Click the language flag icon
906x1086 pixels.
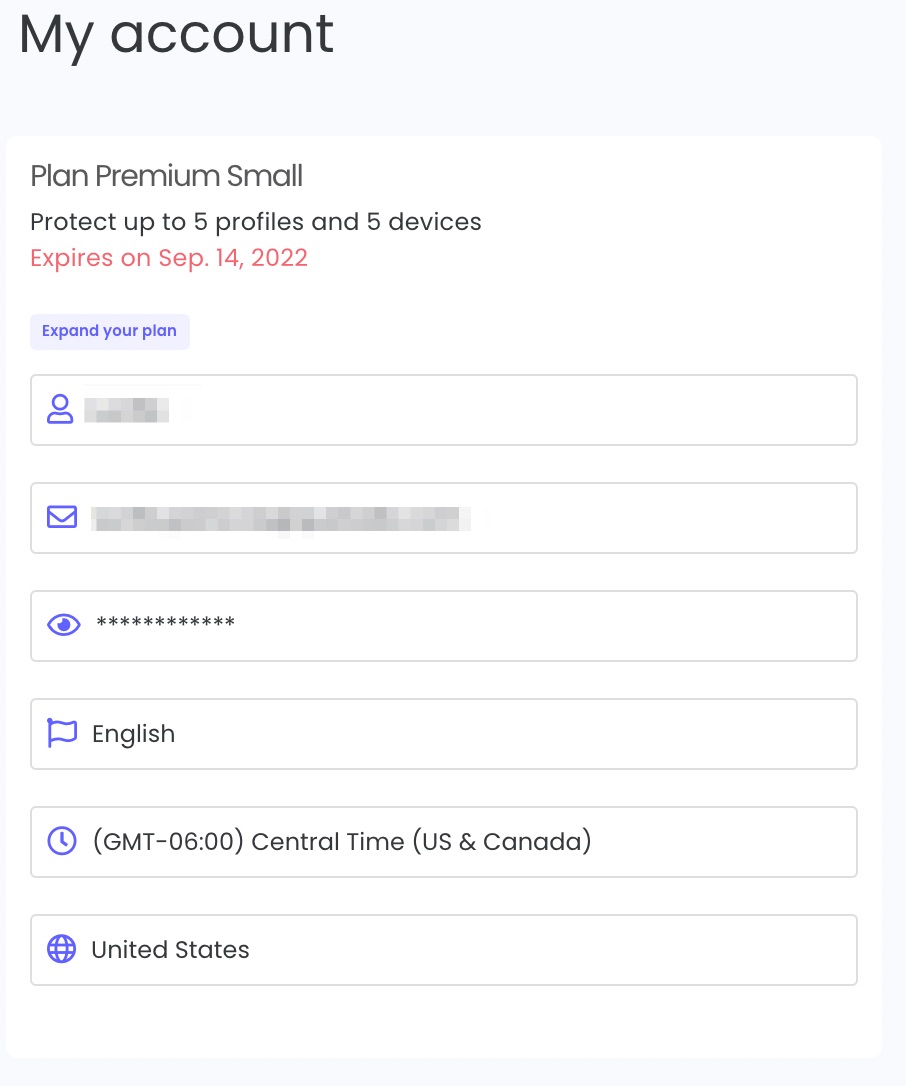pyautogui.click(x=62, y=733)
